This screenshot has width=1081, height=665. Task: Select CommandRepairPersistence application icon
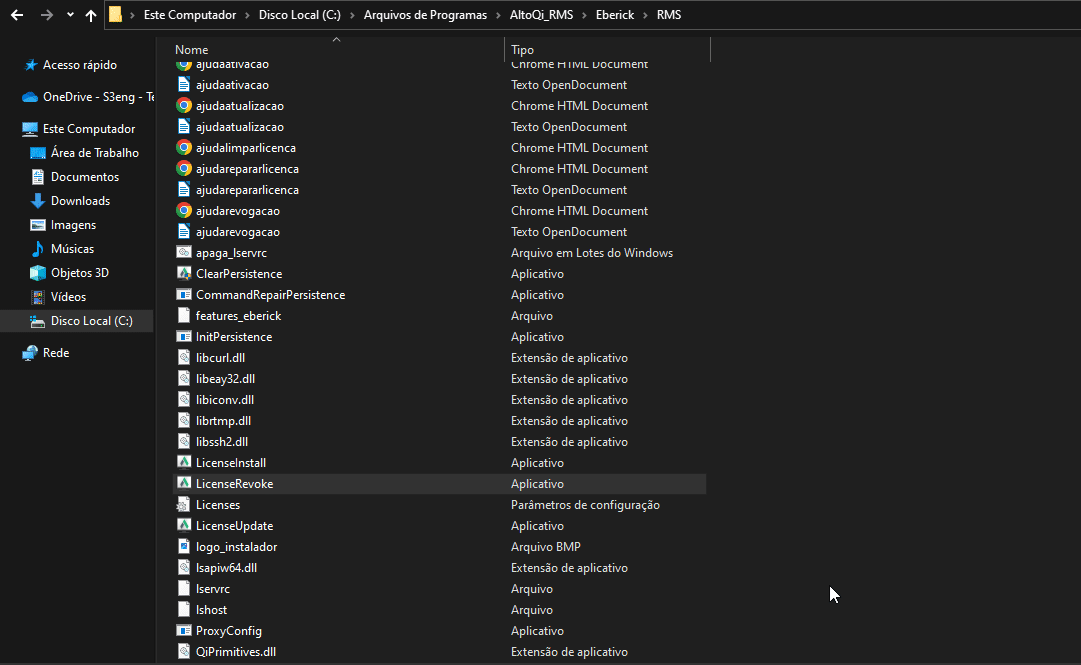(x=183, y=295)
